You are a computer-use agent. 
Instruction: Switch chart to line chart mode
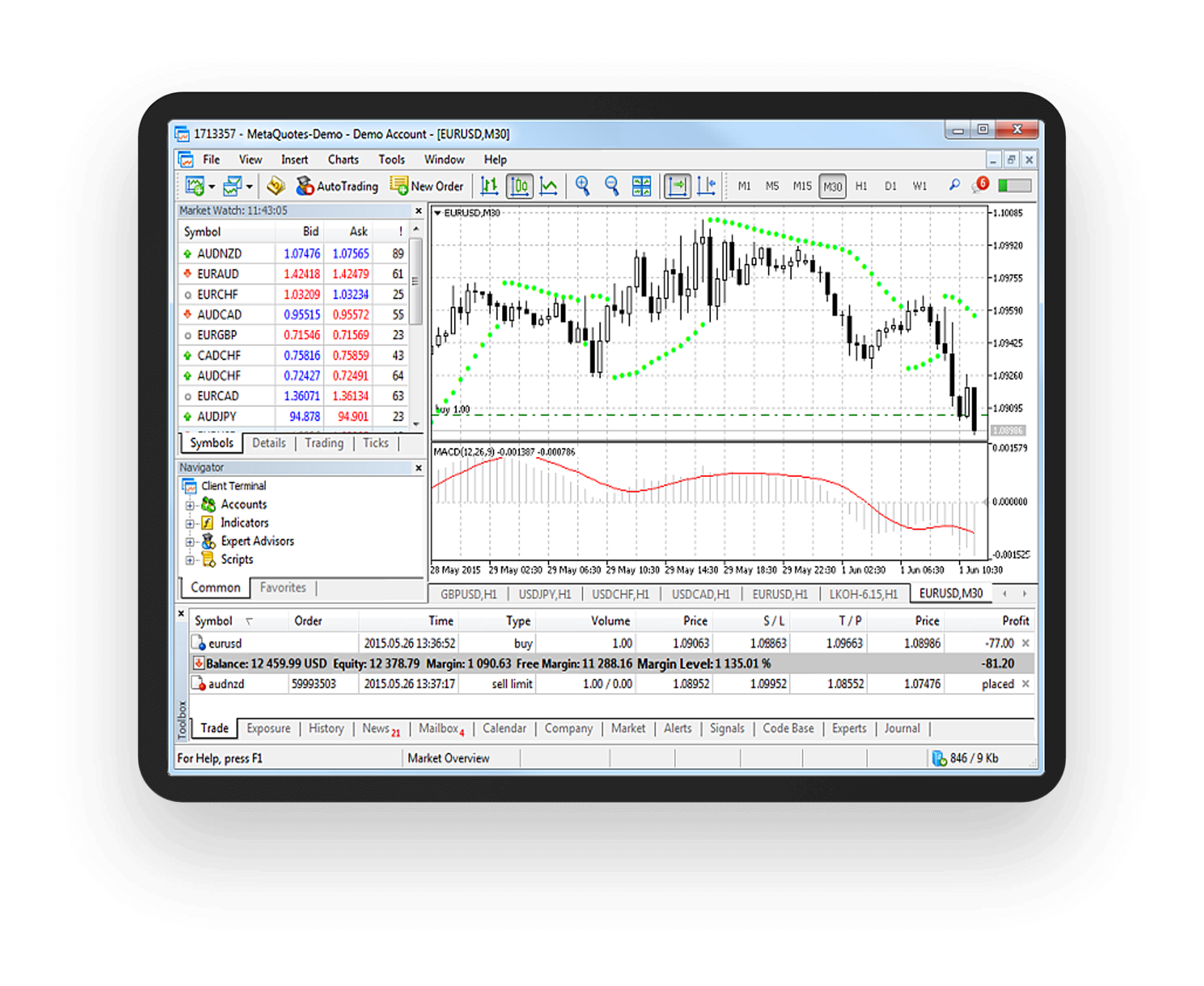pyautogui.click(x=549, y=186)
